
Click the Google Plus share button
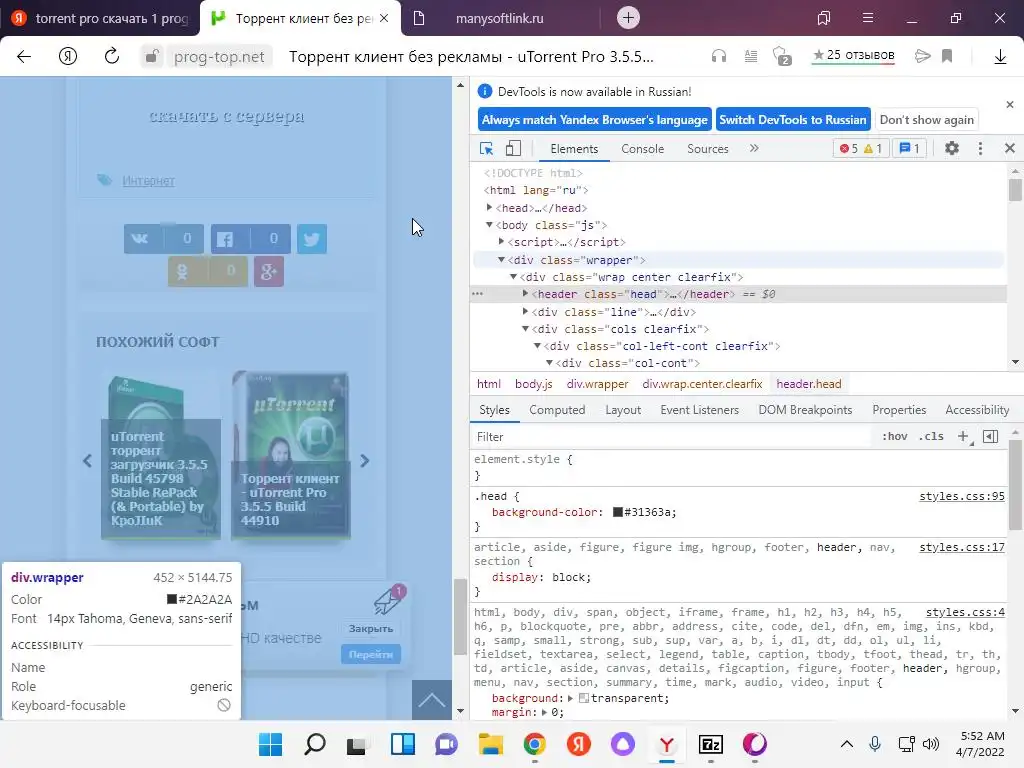268,272
